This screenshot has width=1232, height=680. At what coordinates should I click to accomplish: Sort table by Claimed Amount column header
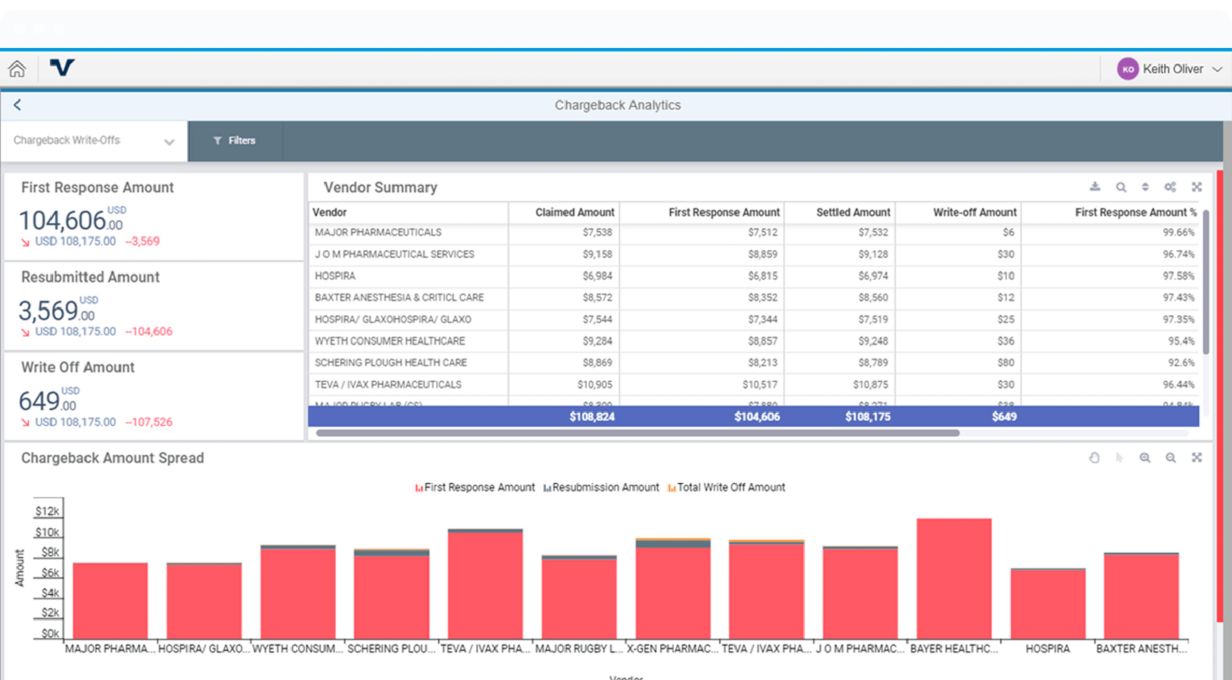pos(574,212)
